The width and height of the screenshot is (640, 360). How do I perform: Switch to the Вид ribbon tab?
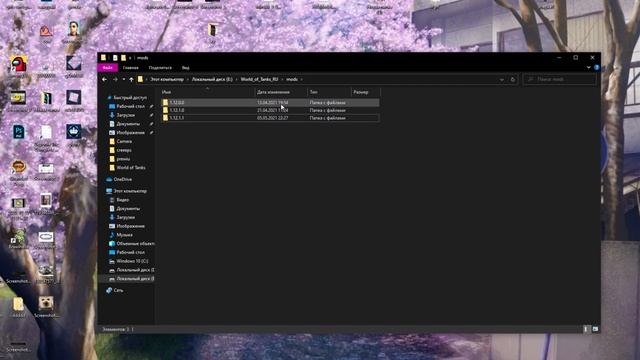(185, 67)
